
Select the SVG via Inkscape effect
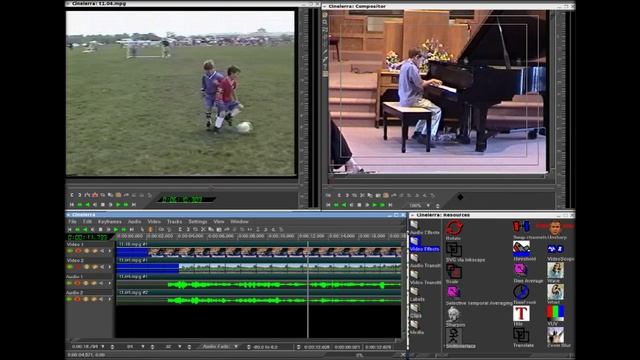click(x=454, y=249)
